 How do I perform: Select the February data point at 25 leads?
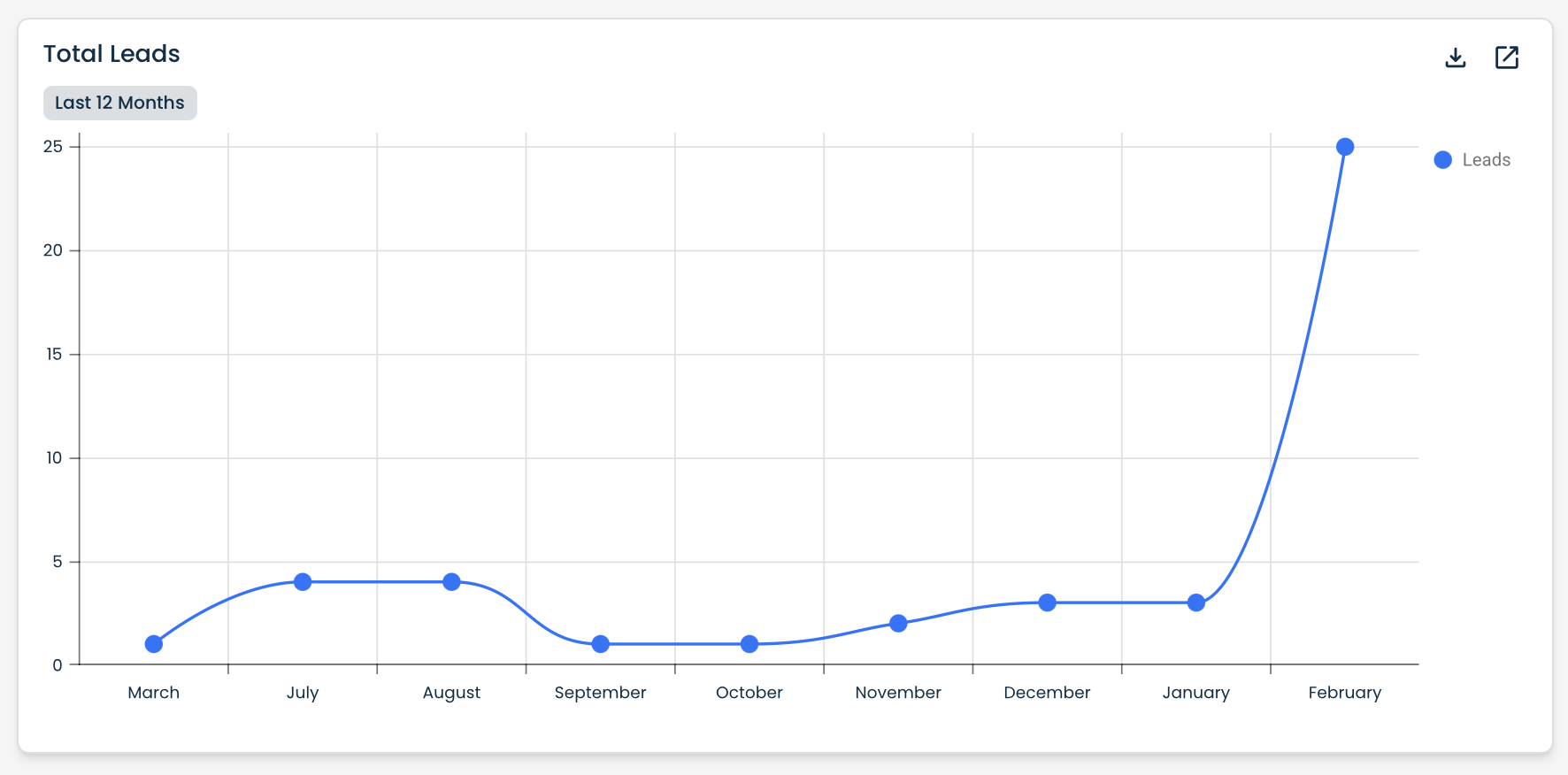coord(1345,145)
